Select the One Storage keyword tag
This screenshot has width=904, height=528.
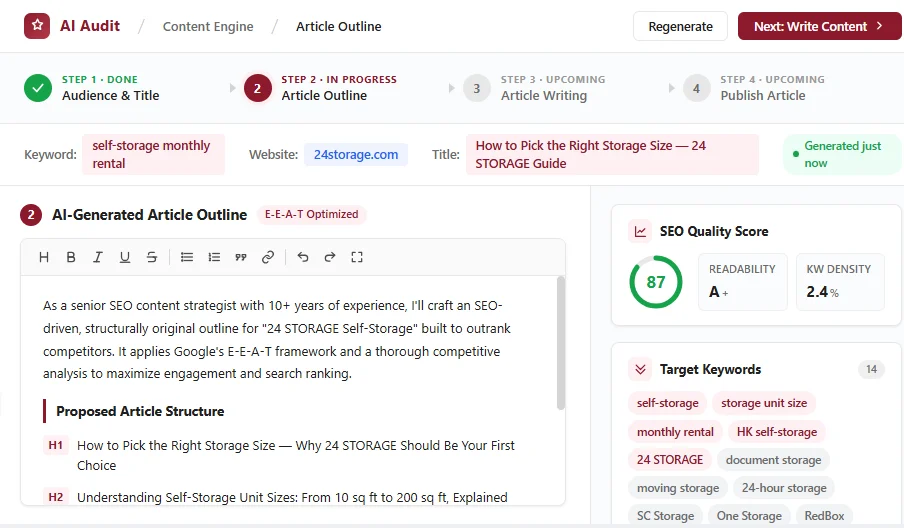pyautogui.click(x=749, y=516)
